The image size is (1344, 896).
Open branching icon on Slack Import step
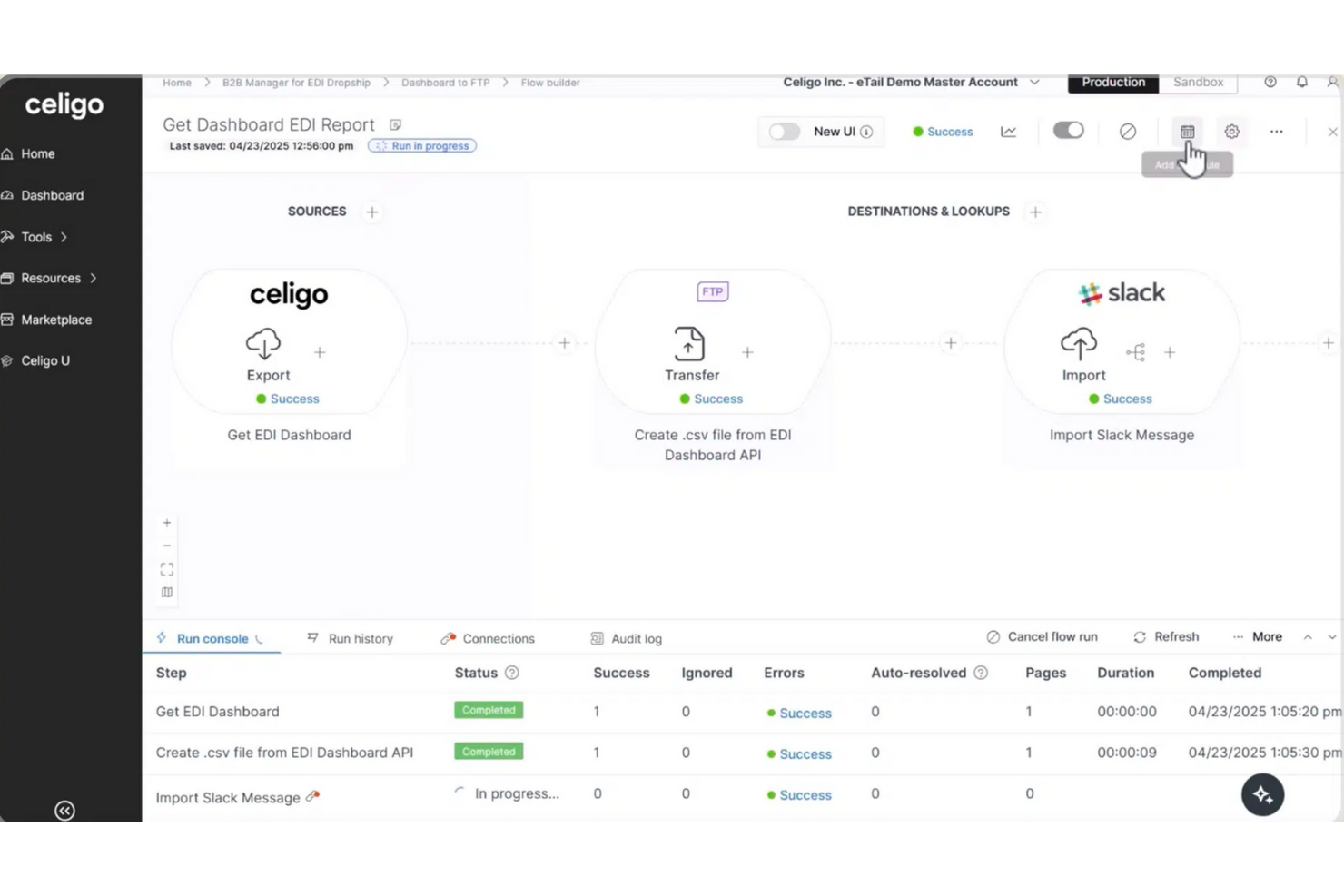(x=1136, y=352)
